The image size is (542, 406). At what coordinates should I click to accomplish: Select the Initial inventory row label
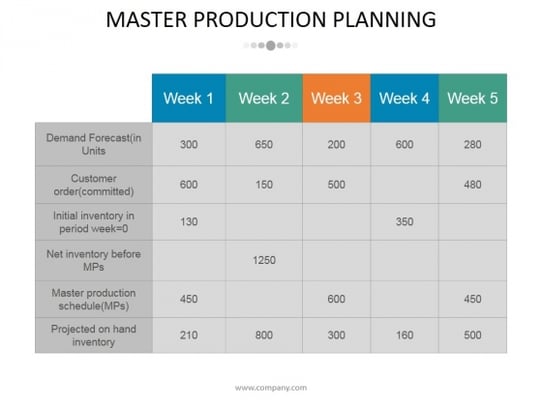94,222
